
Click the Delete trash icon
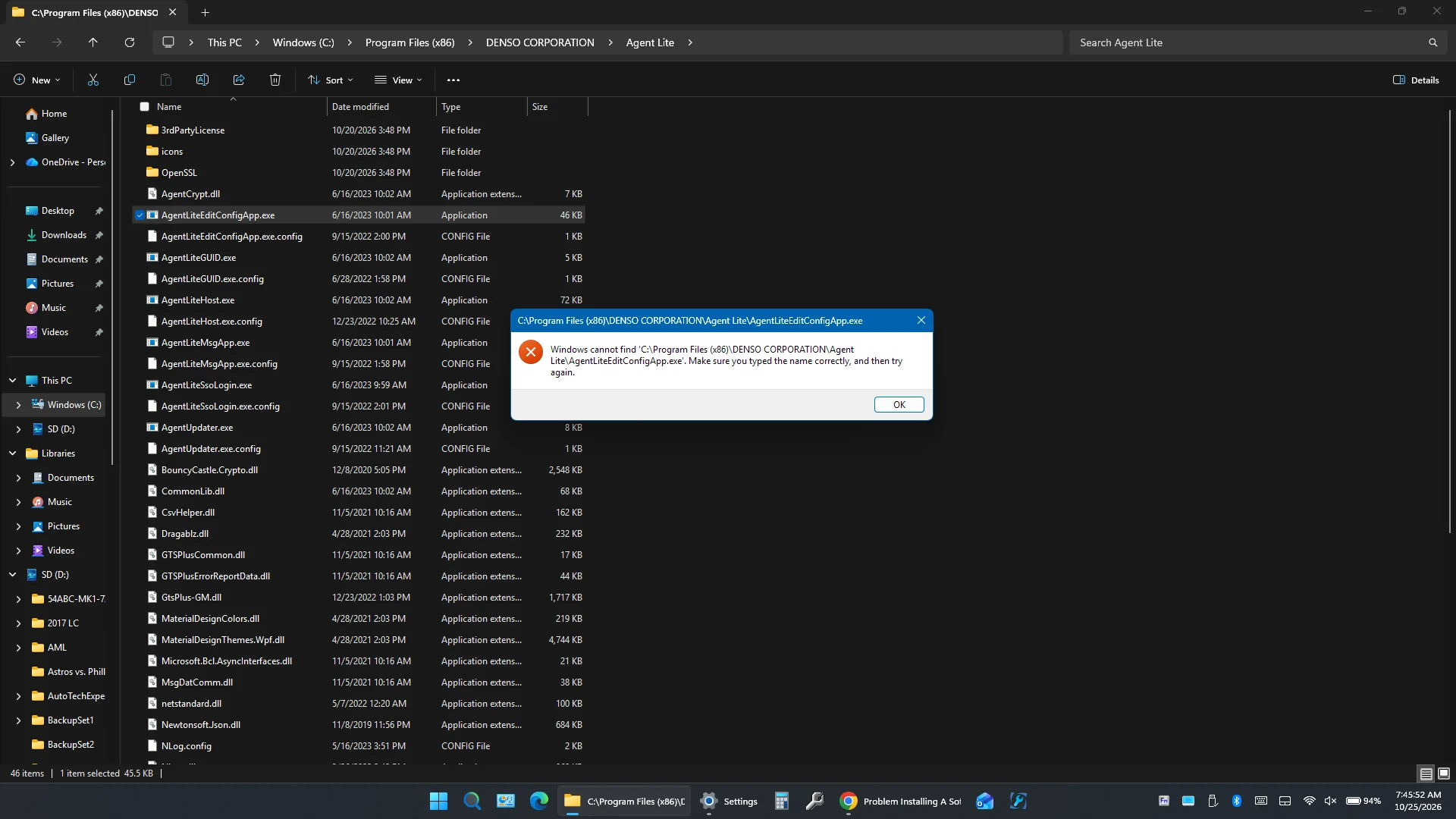point(275,80)
